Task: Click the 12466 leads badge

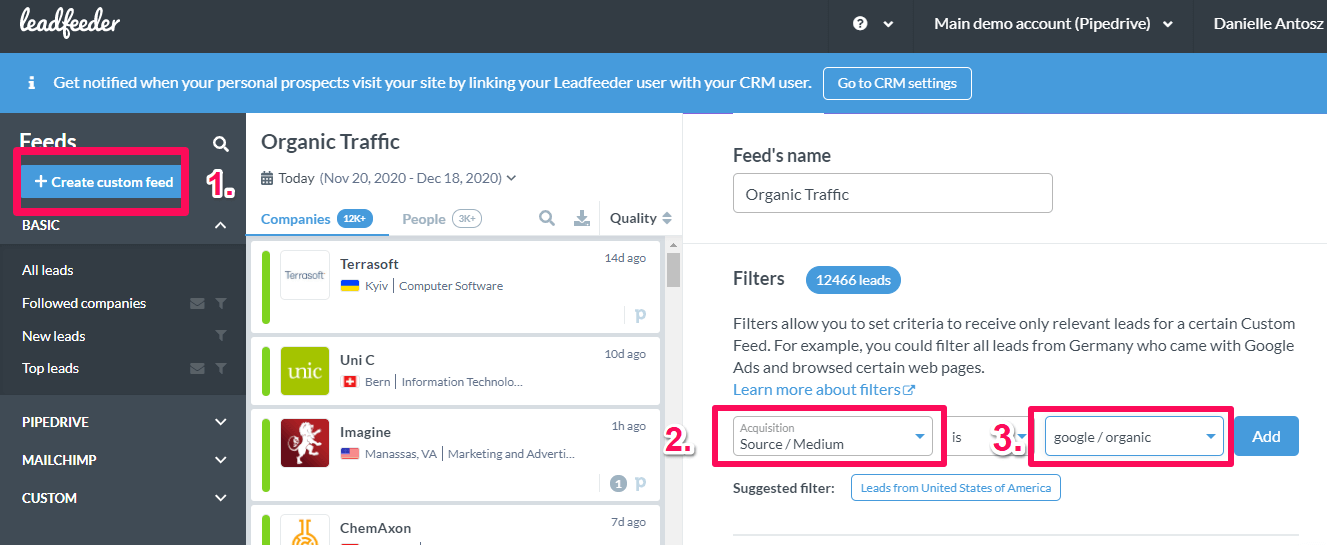Action: tap(853, 280)
